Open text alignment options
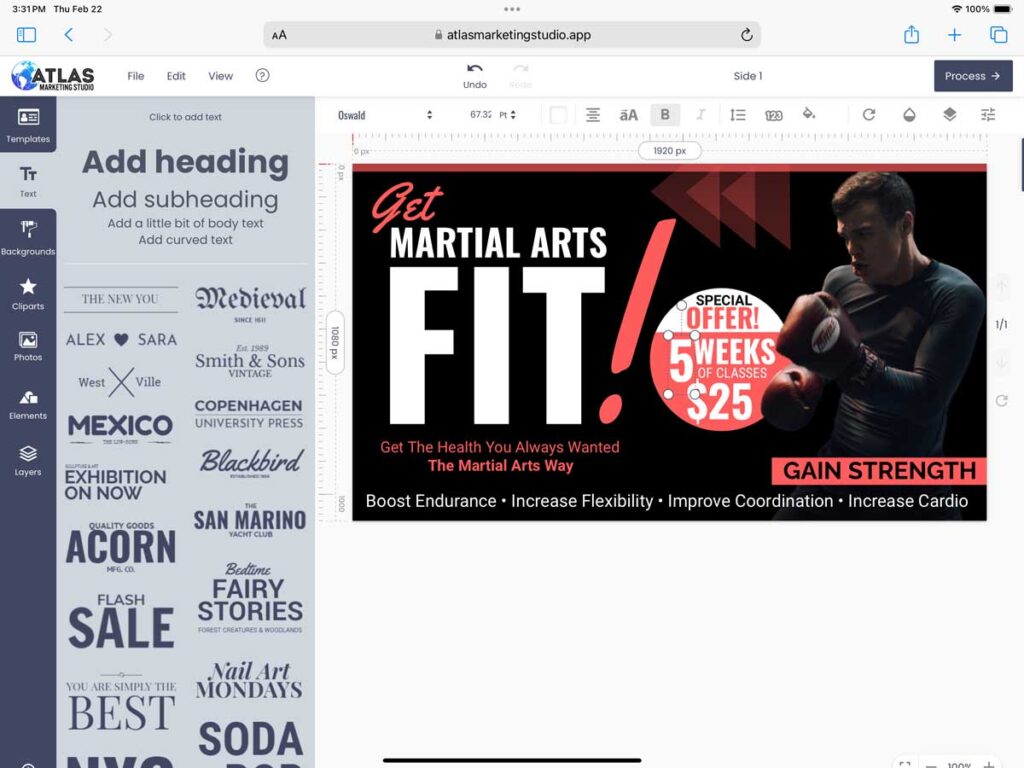Viewport: 1024px width, 768px height. coord(592,115)
